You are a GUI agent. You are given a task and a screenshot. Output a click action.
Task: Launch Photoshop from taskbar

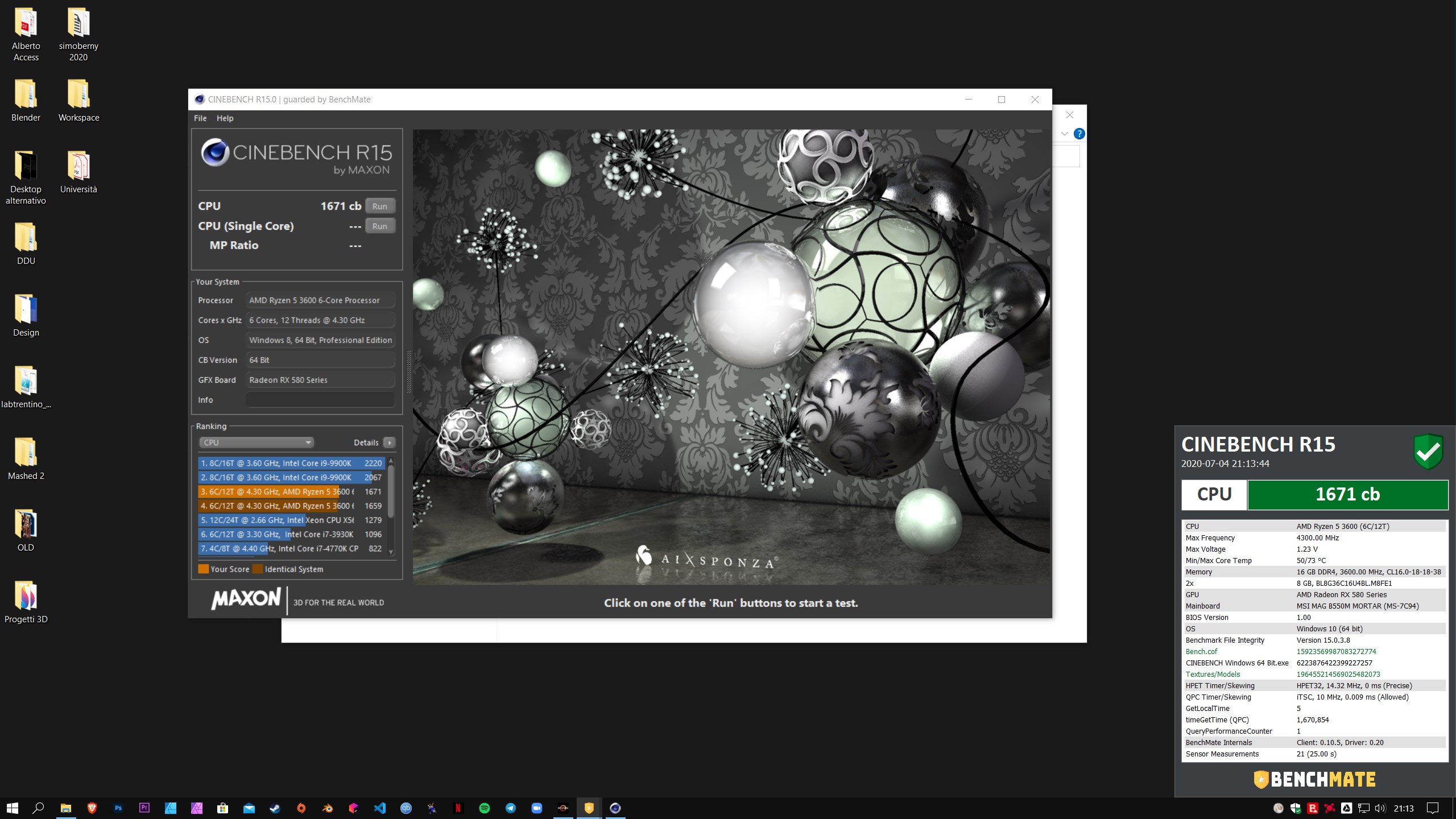[118, 808]
